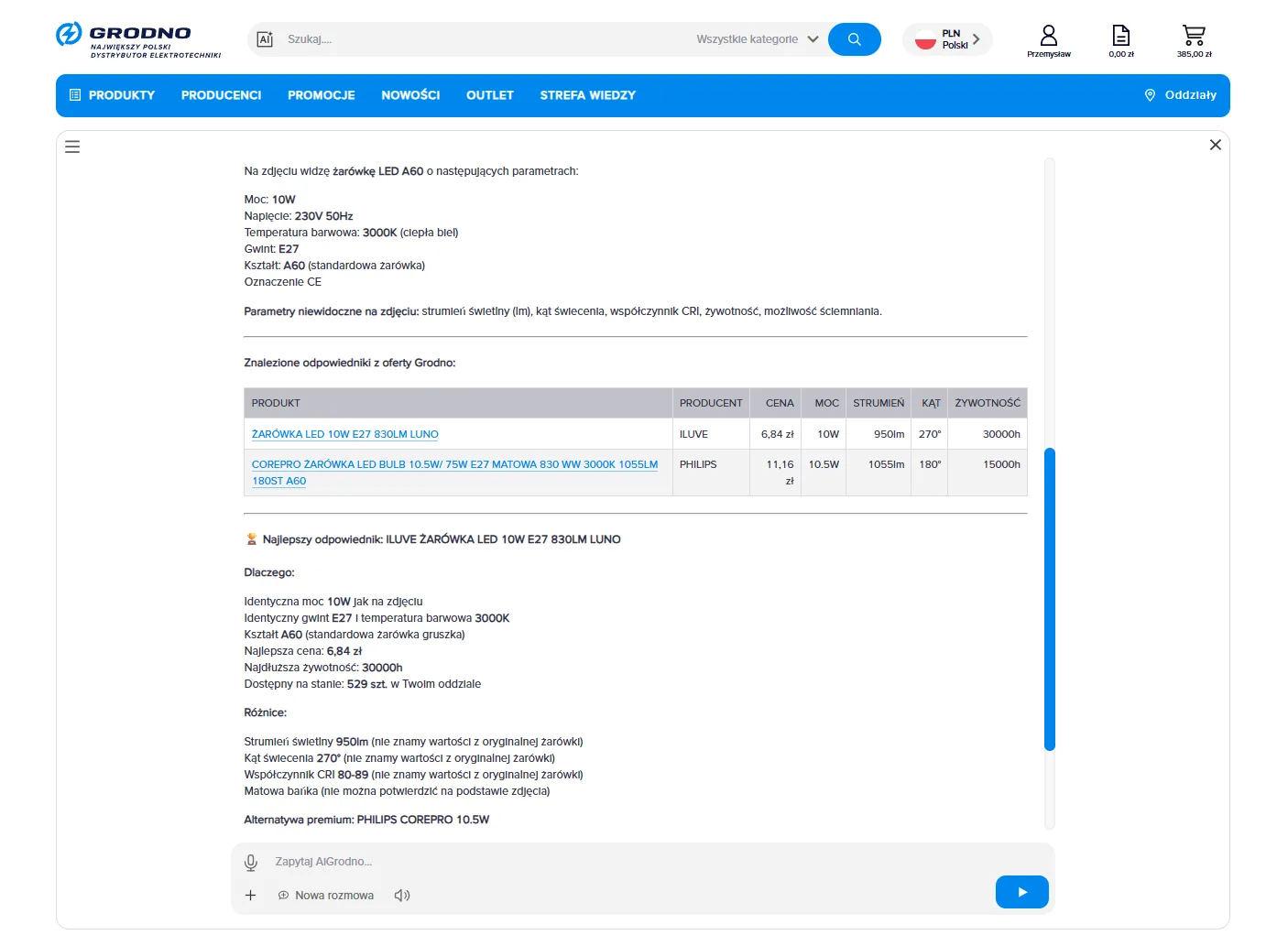
Task: Close the AI chat panel
Action: tap(1216, 145)
